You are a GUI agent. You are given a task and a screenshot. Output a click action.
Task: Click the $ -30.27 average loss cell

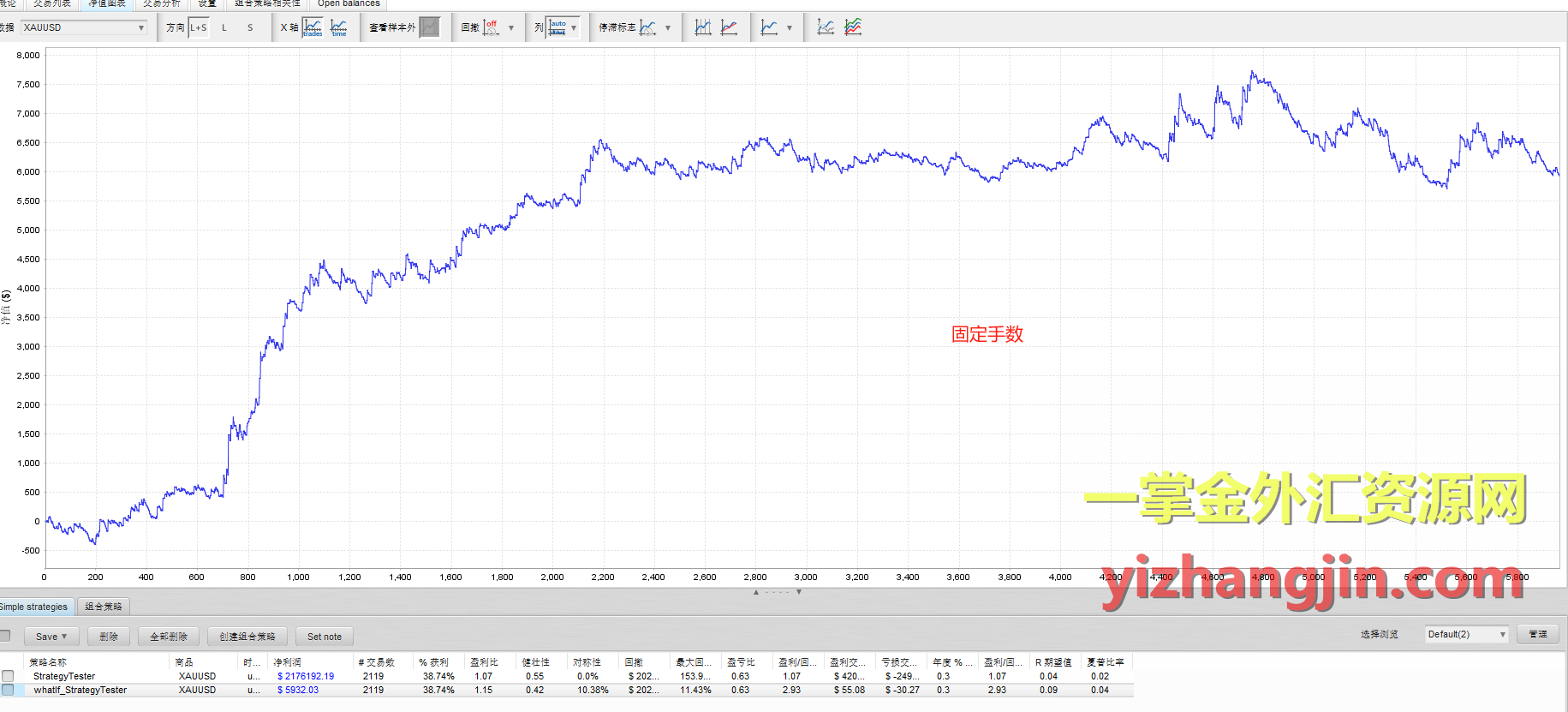pyautogui.click(x=903, y=690)
